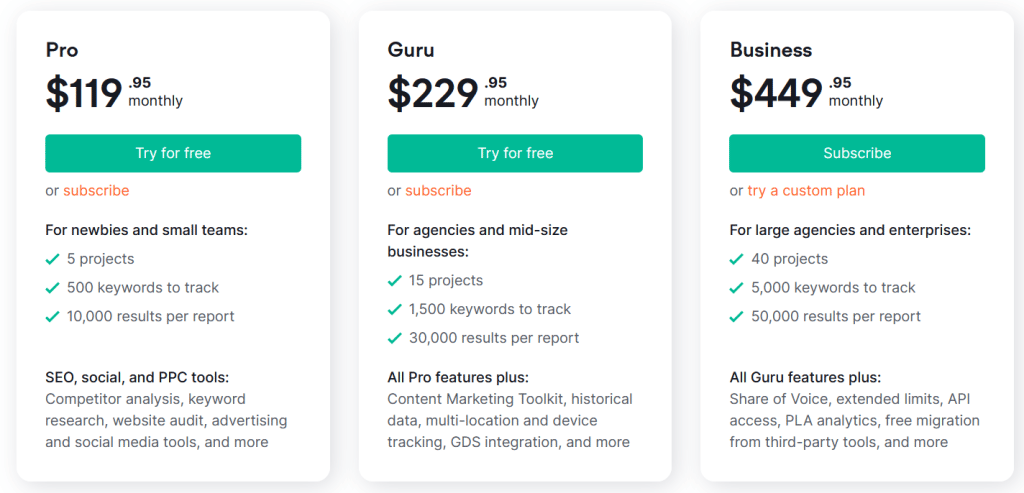The width and height of the screenshot is (1024, 493).
Task: Open the Guru plan subscribe link
Action: click(438, 191)
